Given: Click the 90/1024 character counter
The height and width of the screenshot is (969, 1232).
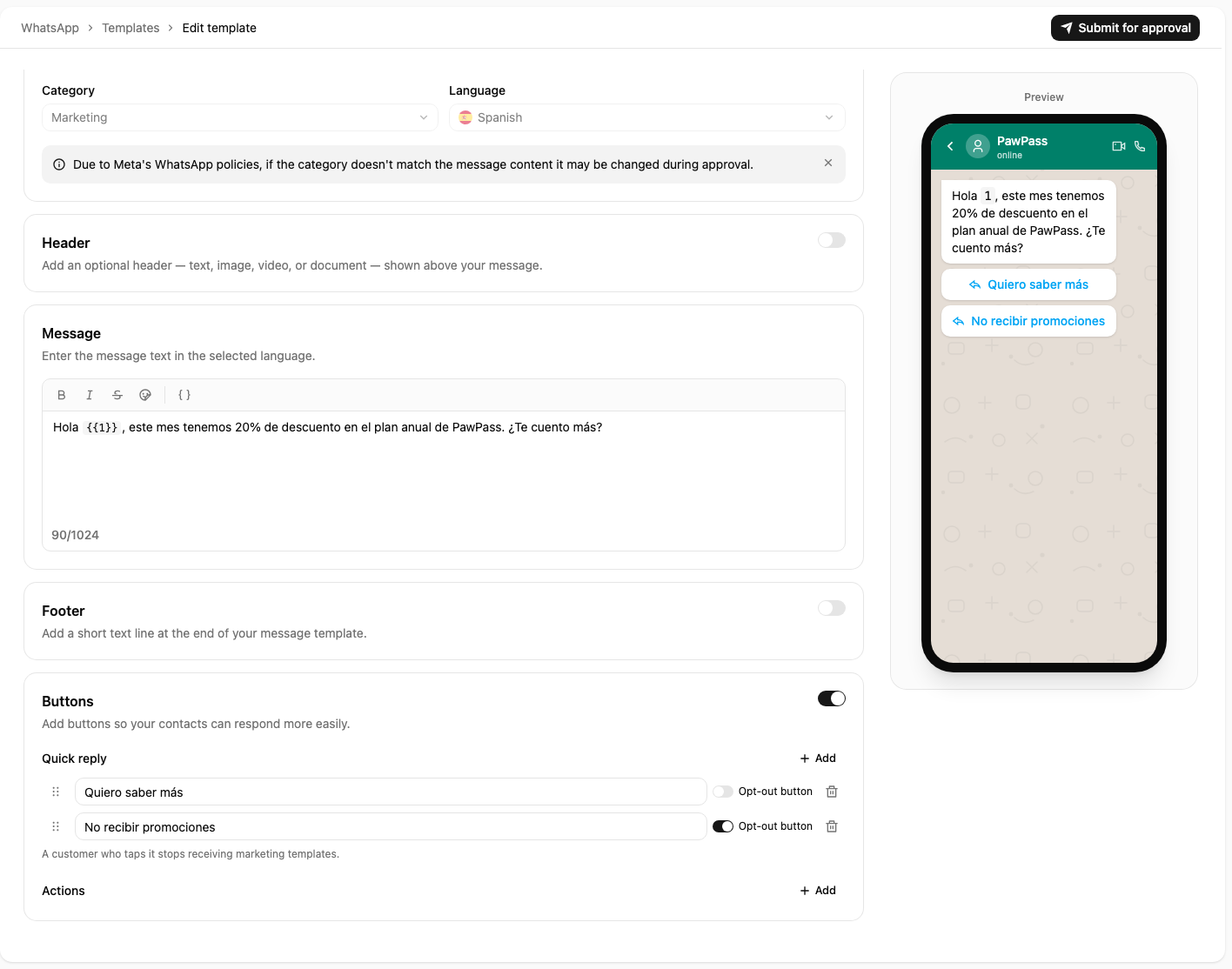Looking at the screenshot, I should tap(75, 535).
